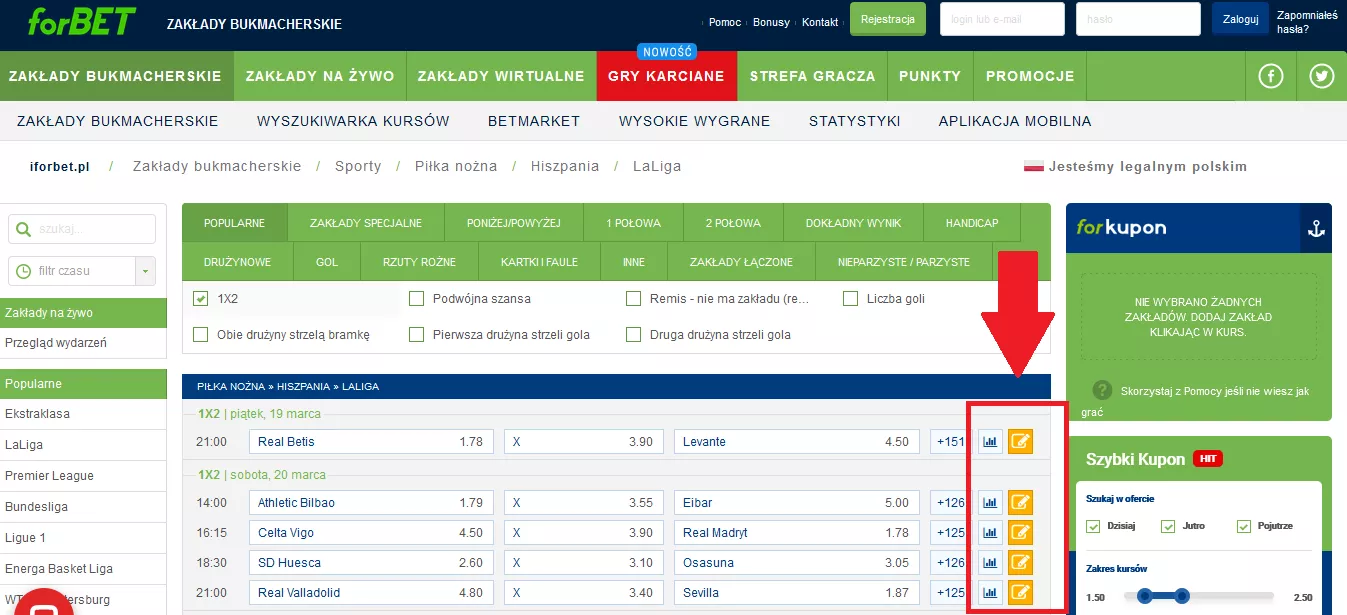Open the forBET Facebook page icon
Viewport: 1347px width, 615px height.
[1271, 76]
